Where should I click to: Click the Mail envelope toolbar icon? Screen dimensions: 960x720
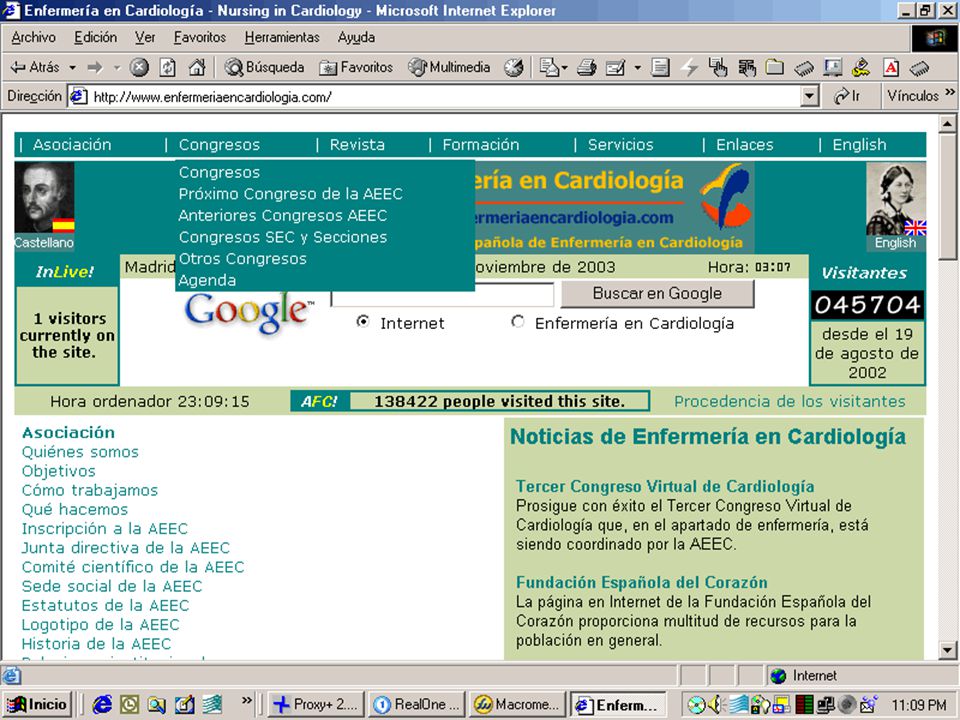coord(549,67)
